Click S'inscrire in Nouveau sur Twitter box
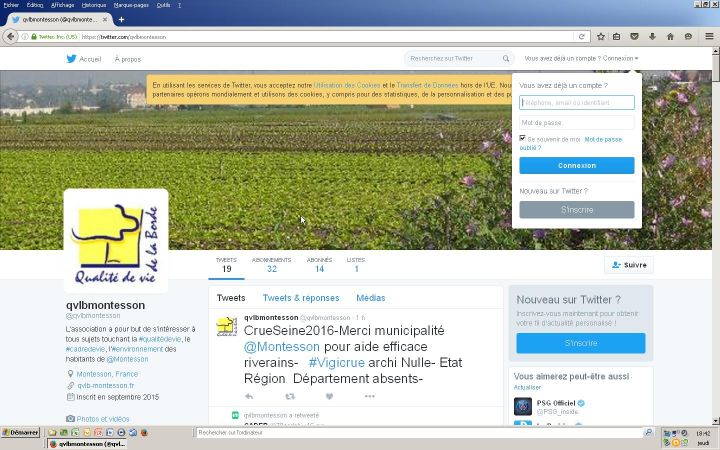 [x=580, y=343]
